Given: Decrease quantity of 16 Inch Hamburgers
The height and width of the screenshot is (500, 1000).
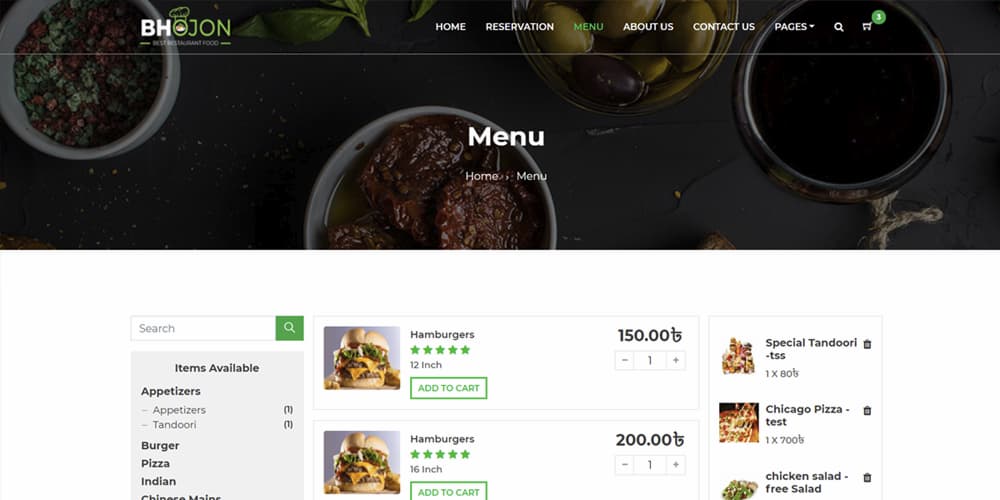Looking at the screenshot, I should coord(624,465).
